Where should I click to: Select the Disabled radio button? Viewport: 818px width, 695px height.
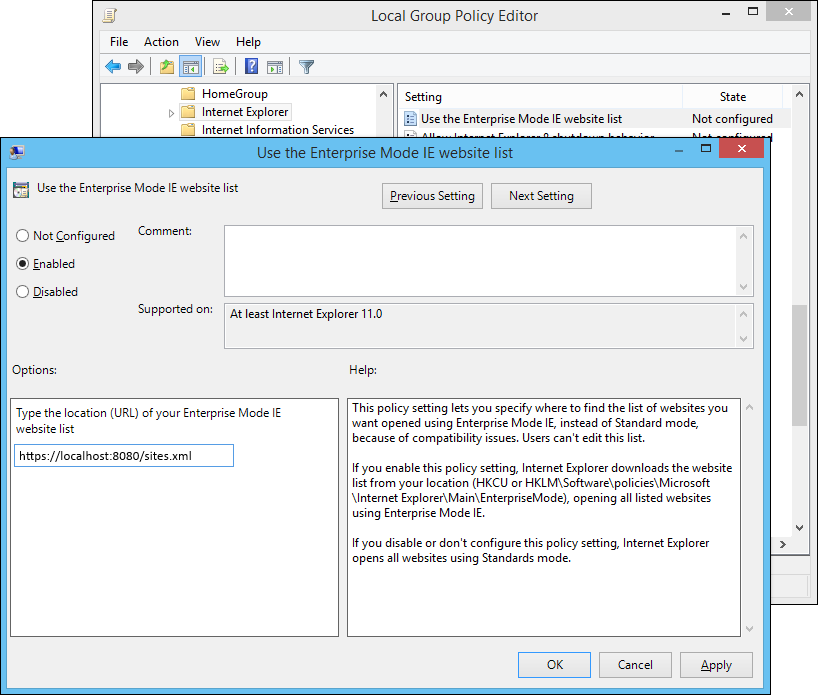pos(21,291)
